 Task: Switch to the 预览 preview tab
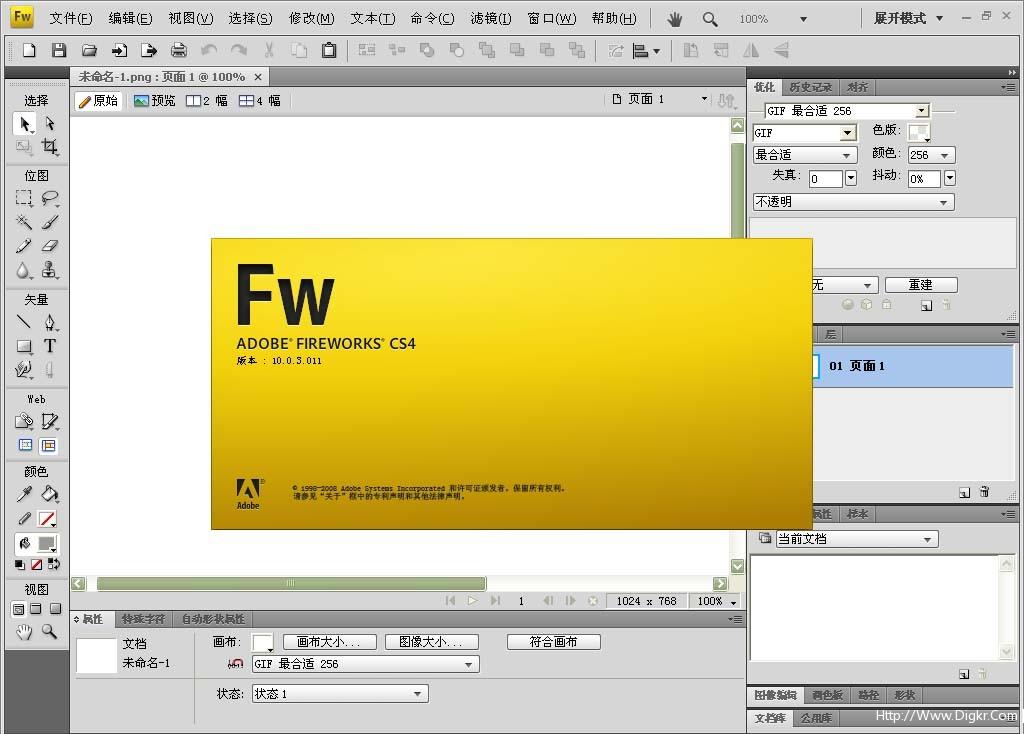click(155, 101)
